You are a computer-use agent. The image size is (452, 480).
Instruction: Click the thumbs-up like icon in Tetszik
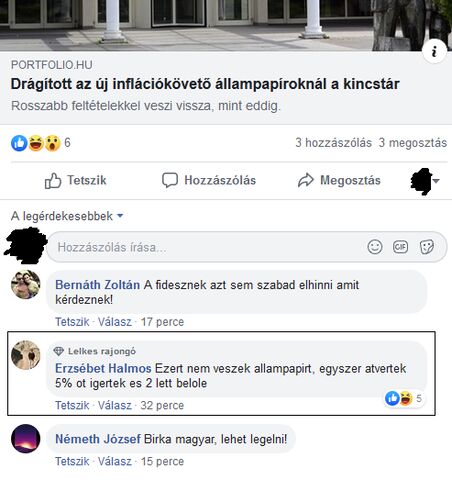click(x=53, y=180)
